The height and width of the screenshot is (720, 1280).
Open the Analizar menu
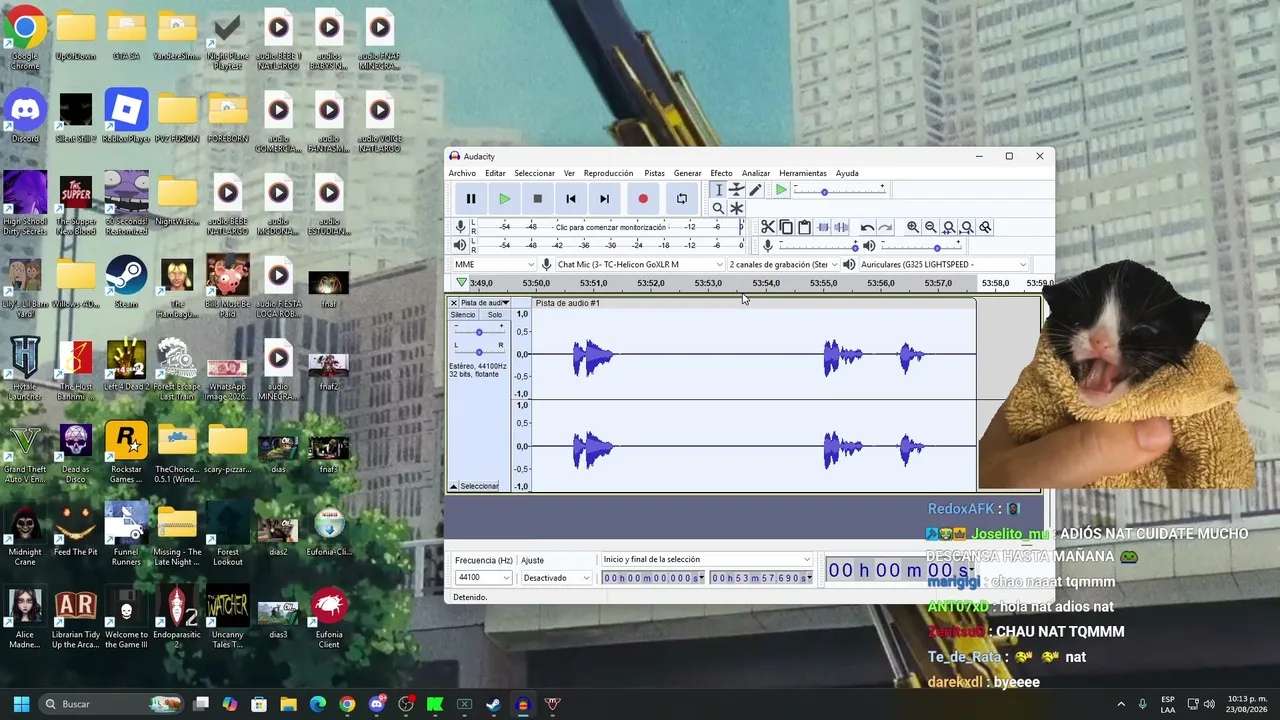[x=756, y=173]
